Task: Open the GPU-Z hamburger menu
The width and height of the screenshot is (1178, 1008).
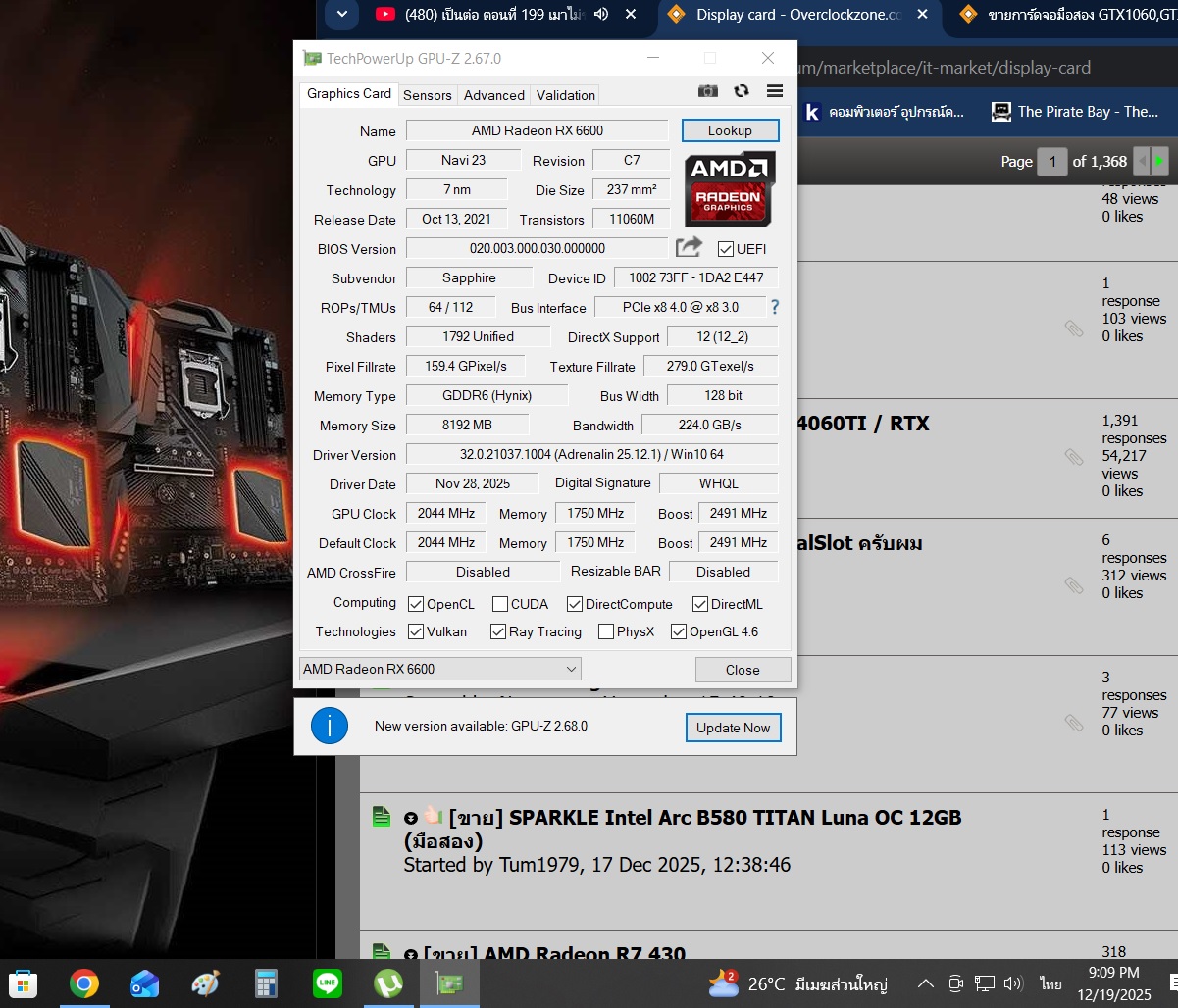Action: pyautogui.click(x=775, y=91)
